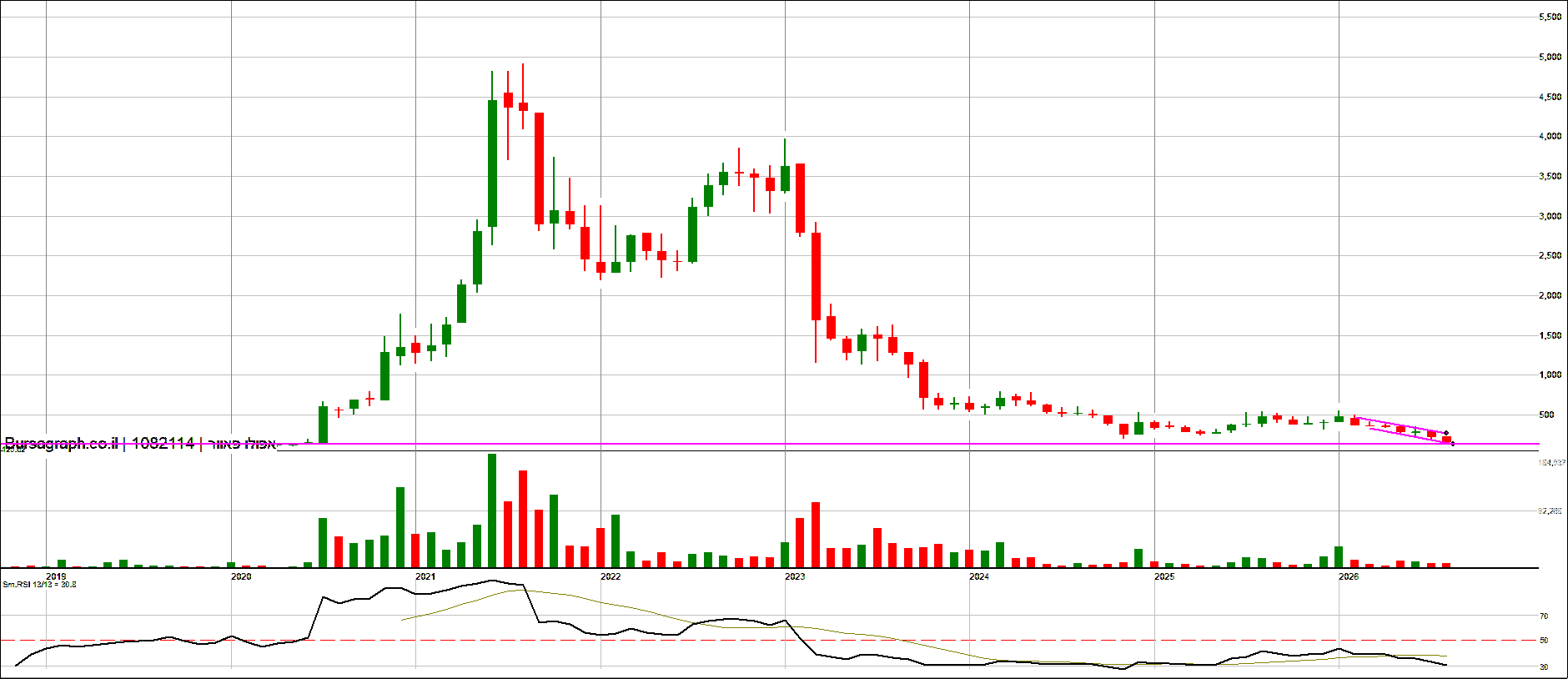Click the 2026 time axis label
The height and width of the screenshot is (679, 1568).
click(x=1349, y=576)
